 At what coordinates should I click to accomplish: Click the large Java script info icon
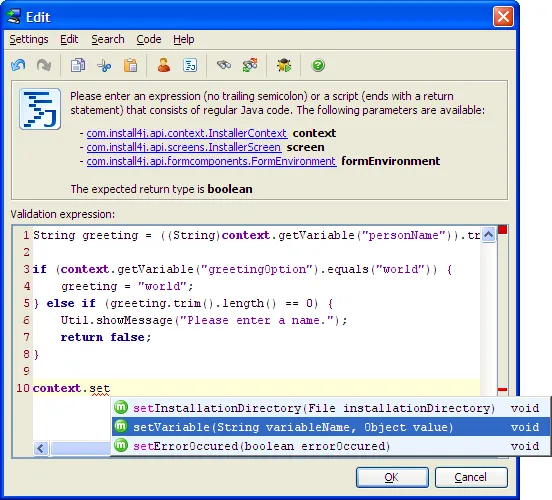click(x=40, y=109)
